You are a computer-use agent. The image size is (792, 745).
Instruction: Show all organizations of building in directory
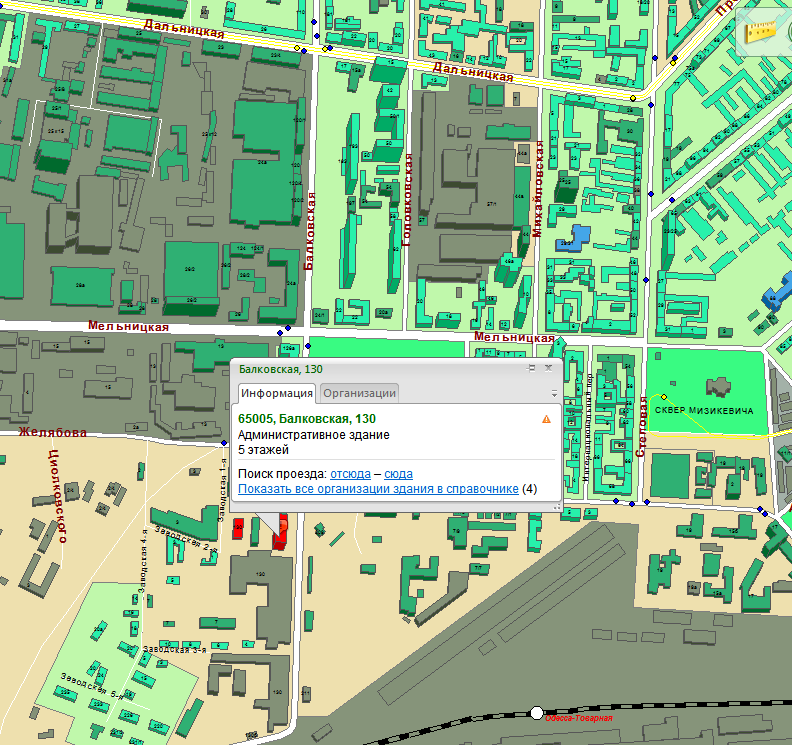pyautogui.click(x=378, y=489)
